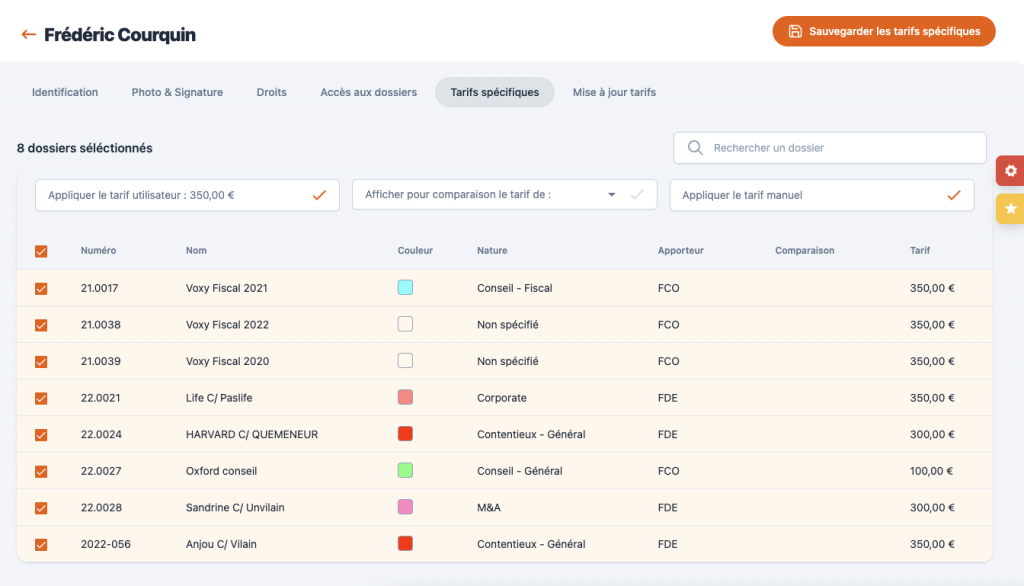Click the checkmark in user tarif field
Image resolution: width=1024 pixels, height=586 pixels.
pos(319,195)
